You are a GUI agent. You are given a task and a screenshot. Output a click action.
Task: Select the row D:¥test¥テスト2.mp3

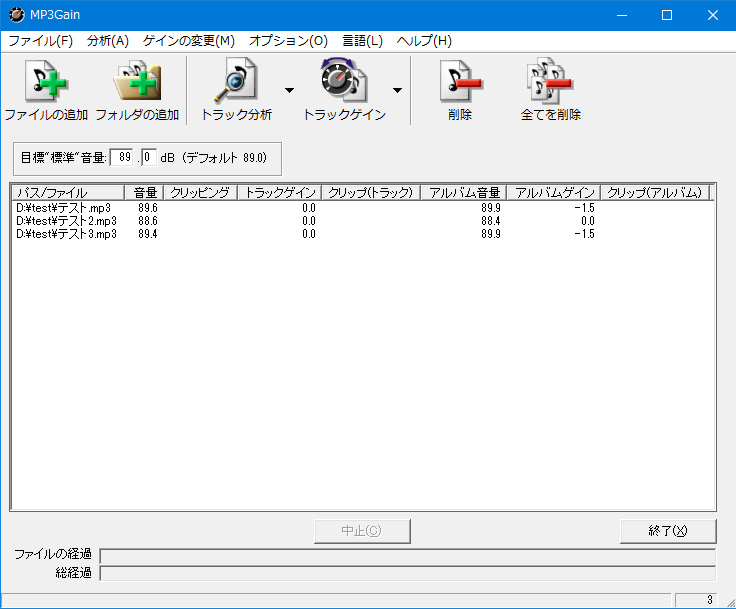(362, 221)
